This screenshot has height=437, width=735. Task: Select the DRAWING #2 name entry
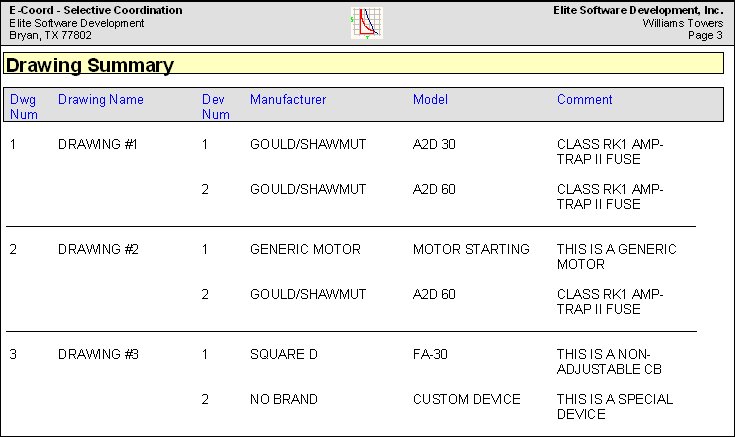(x=98, y=249)
